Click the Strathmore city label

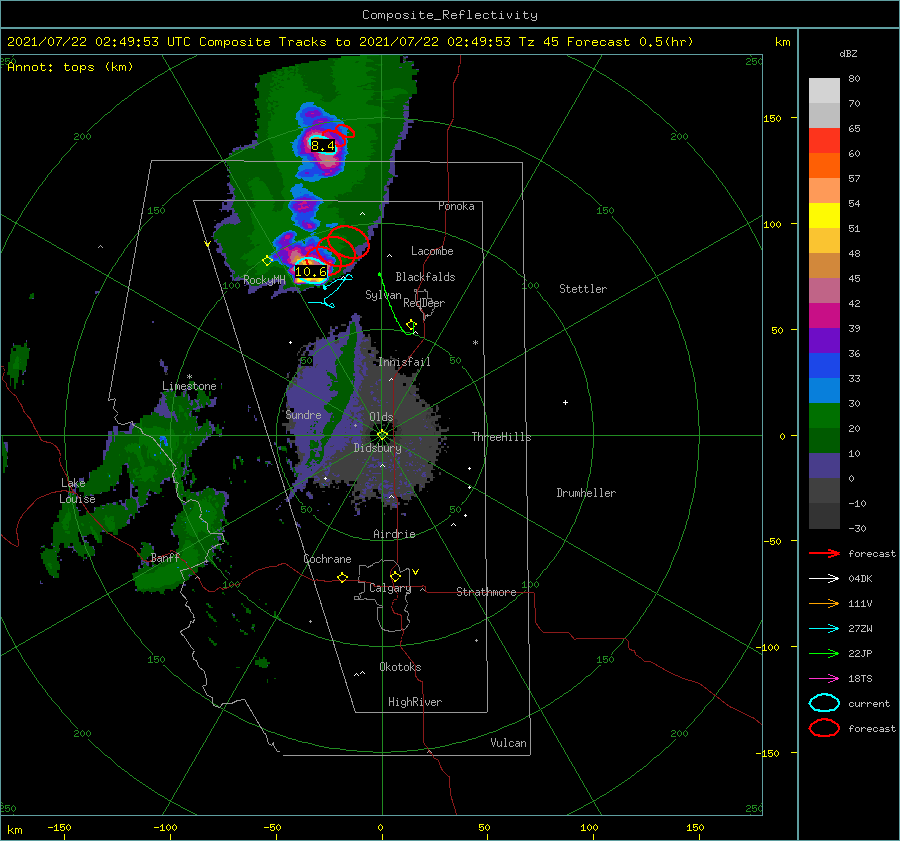tap(486, 592)
